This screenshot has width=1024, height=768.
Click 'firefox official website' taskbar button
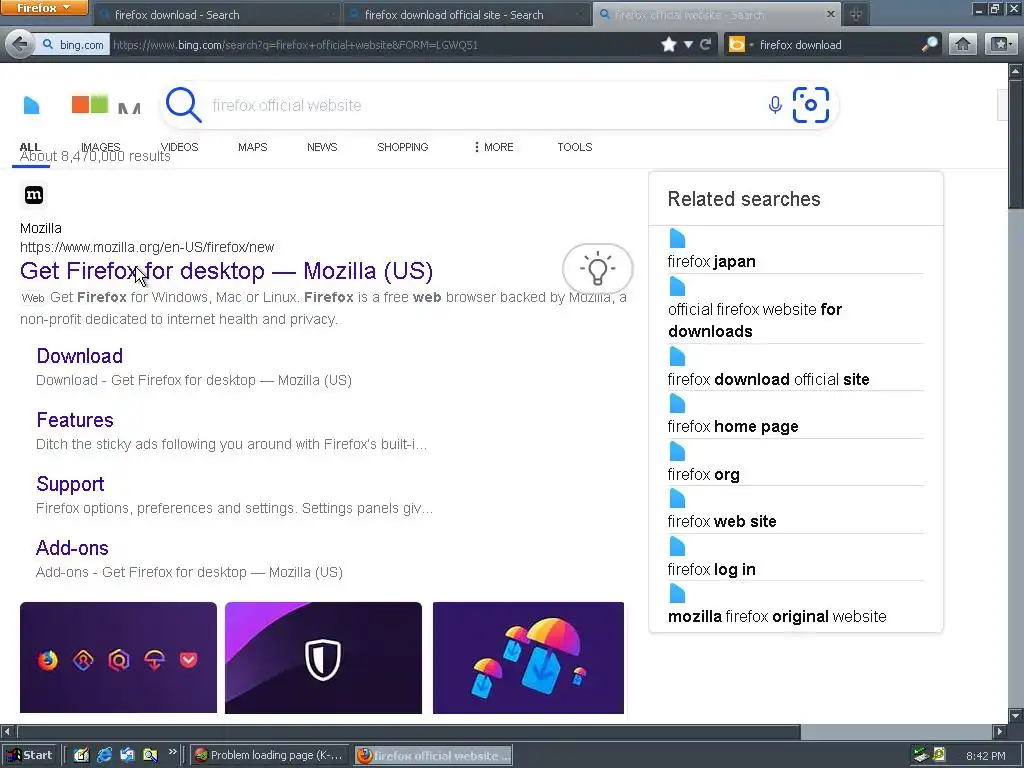[434, 756]
